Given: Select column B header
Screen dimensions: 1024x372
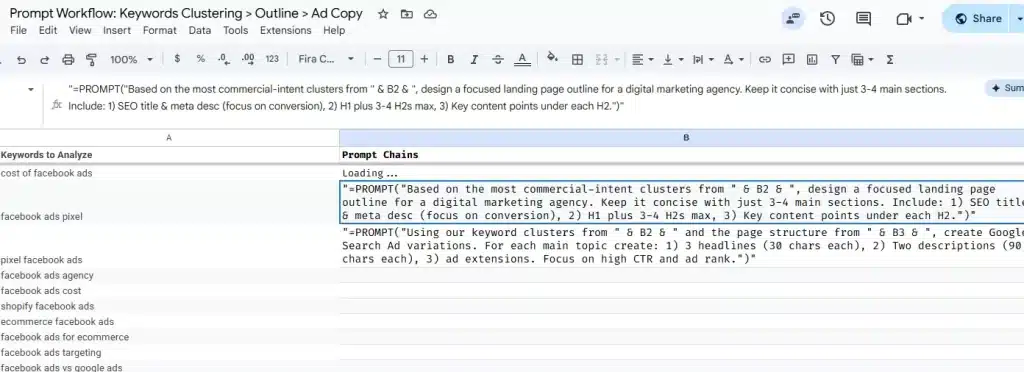Looking at the screenshot, I should point(682,138).
